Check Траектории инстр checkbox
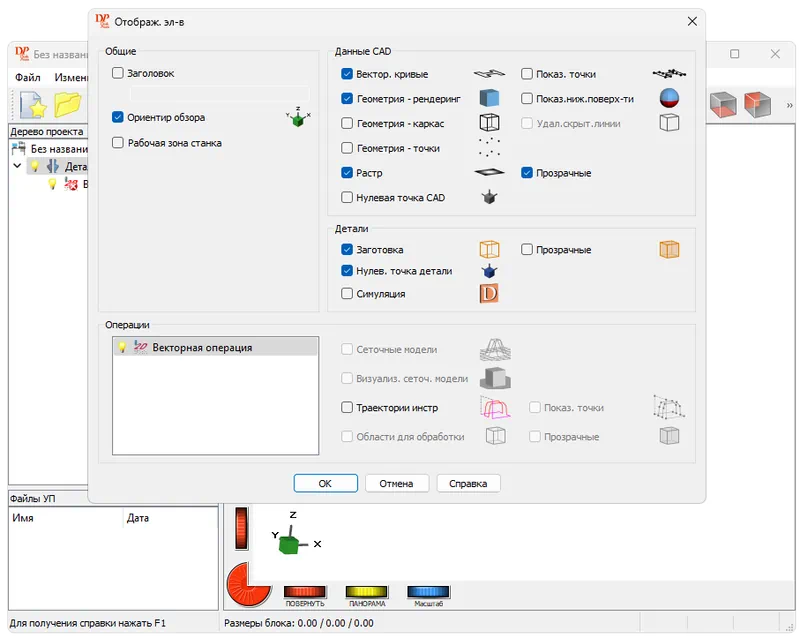This screenshot has width=800, height=638. tap(347, 407)
